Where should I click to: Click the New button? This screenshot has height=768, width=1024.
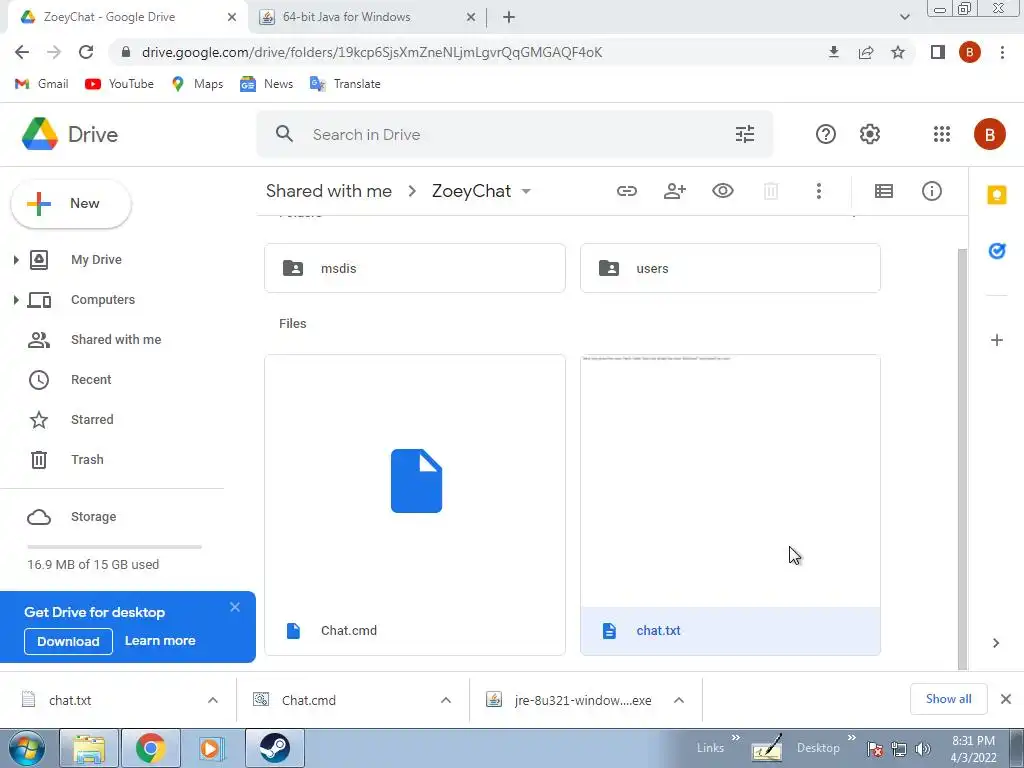click(x=71, y=204)
